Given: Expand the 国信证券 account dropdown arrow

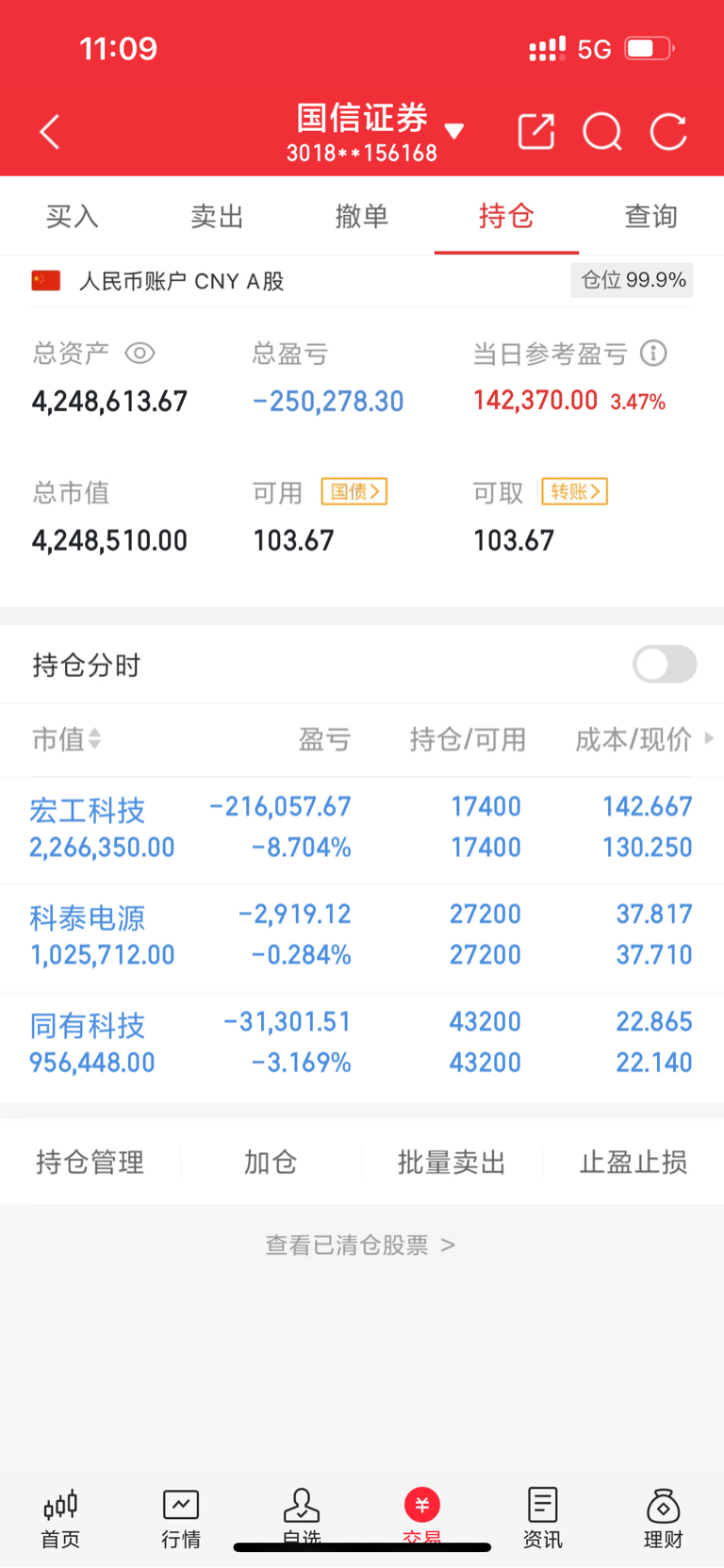Looking at the screenshot, I should [454, 131].
